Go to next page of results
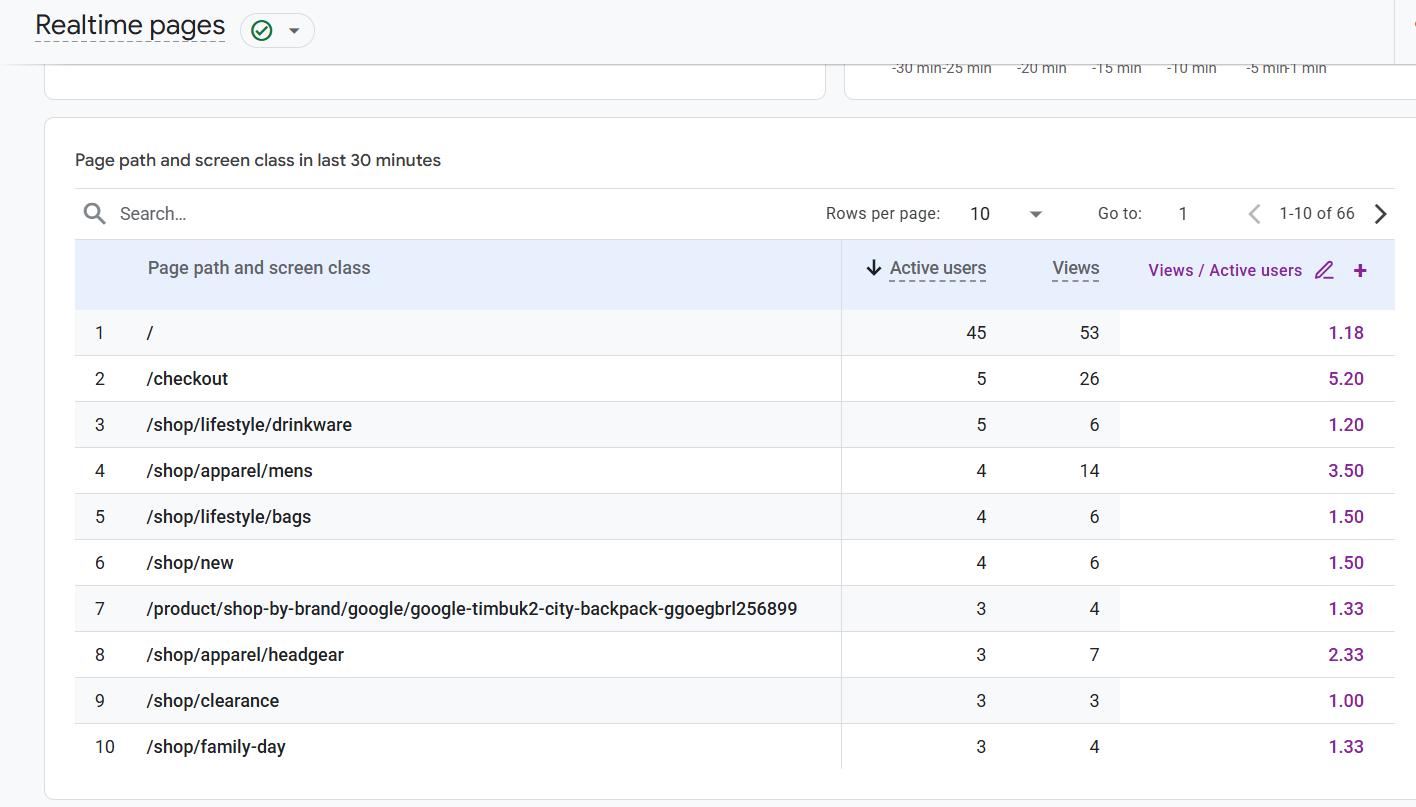Viewport: 1416px width, 807px height. [1381, 214]
